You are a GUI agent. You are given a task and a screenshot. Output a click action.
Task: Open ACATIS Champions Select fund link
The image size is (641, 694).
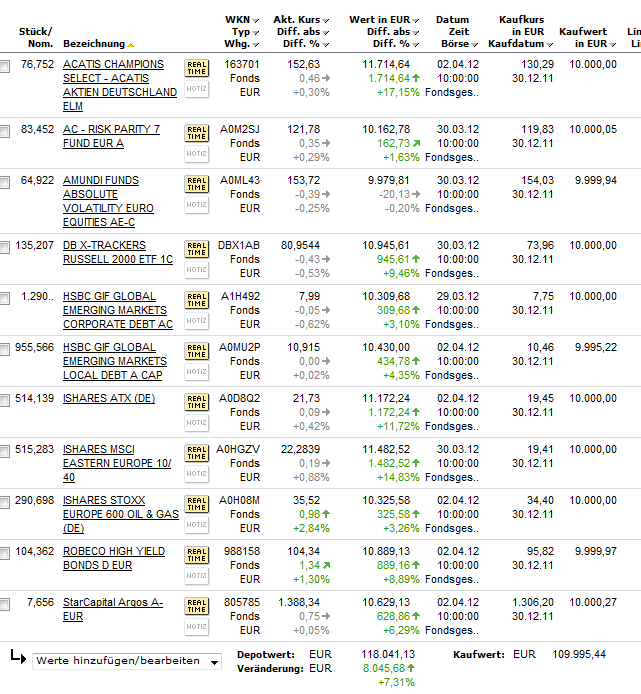point(120,85)
